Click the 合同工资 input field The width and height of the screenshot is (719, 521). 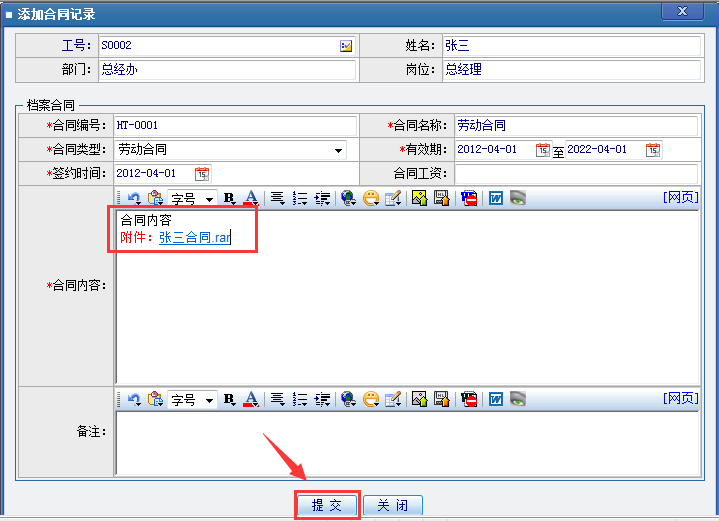tap(576, 174)
